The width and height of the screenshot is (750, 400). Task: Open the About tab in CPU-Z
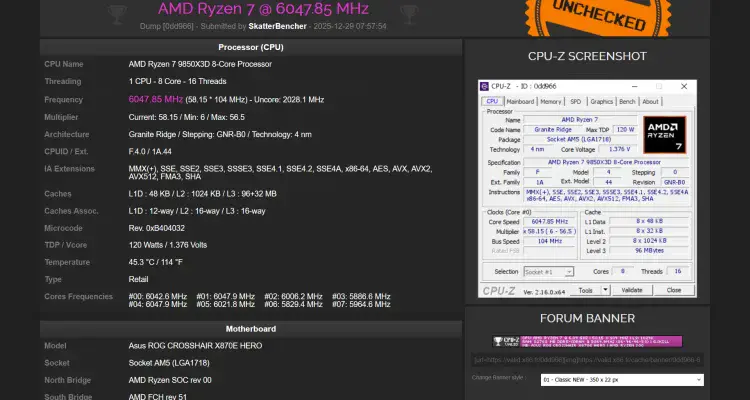point(651,101)
